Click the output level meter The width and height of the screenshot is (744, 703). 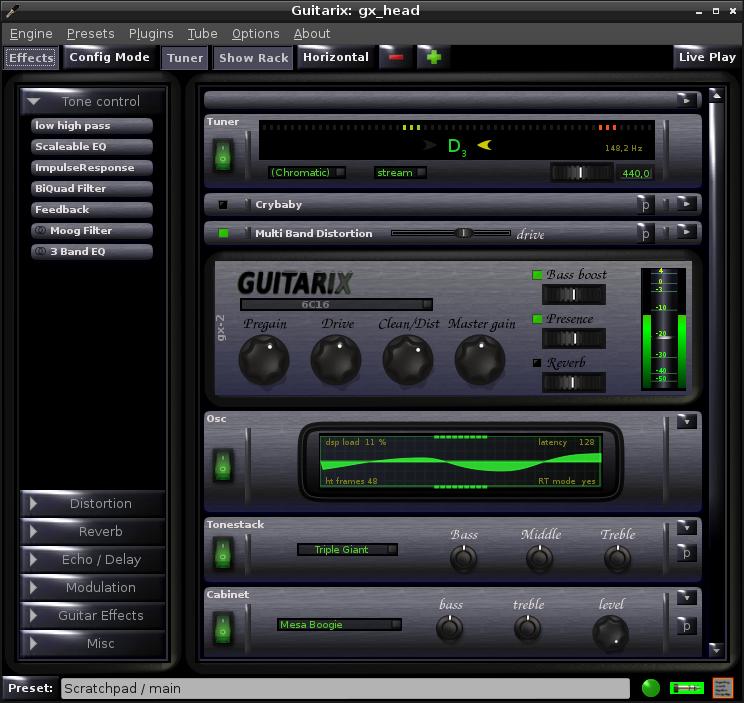663,329
